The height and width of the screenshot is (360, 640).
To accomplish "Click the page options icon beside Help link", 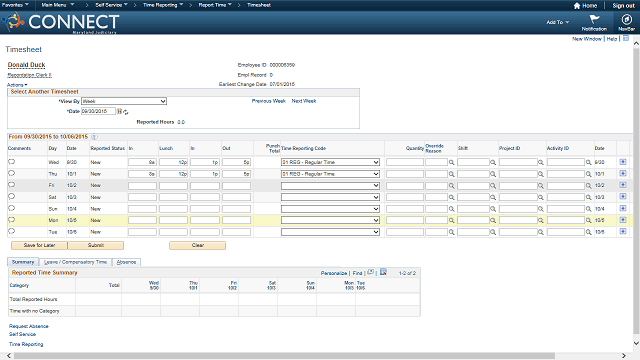I will pyautogui.click(x=626, y=38).
